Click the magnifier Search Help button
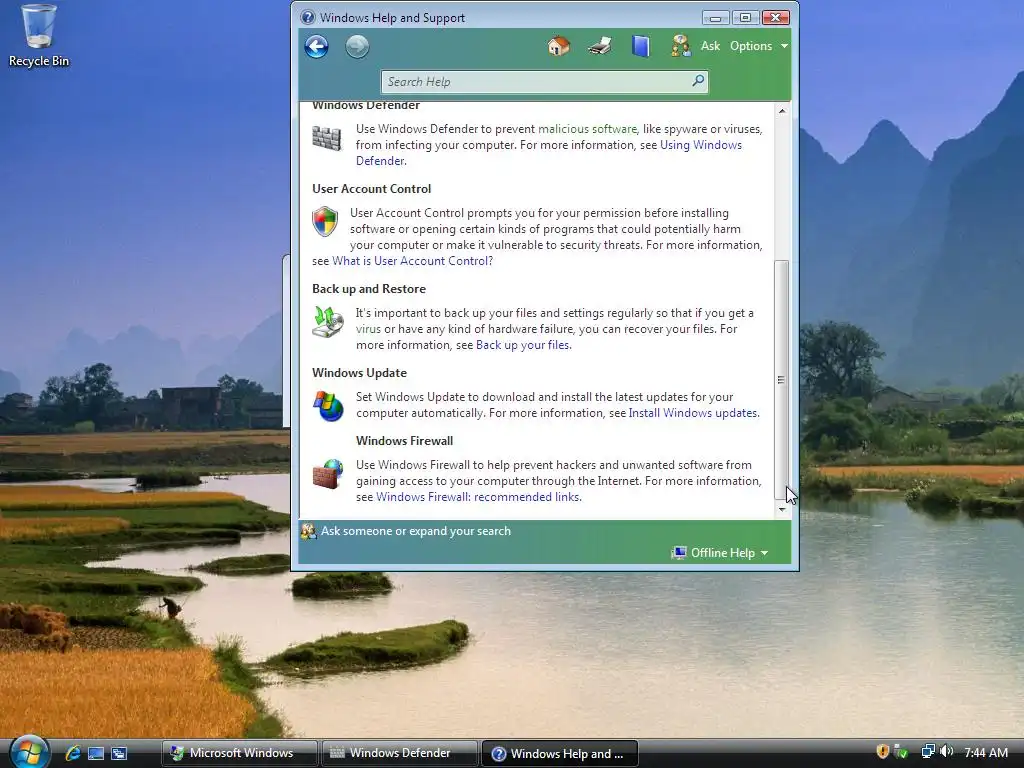The width and height of the screenshot is (1024, 768). coord(698,81)
